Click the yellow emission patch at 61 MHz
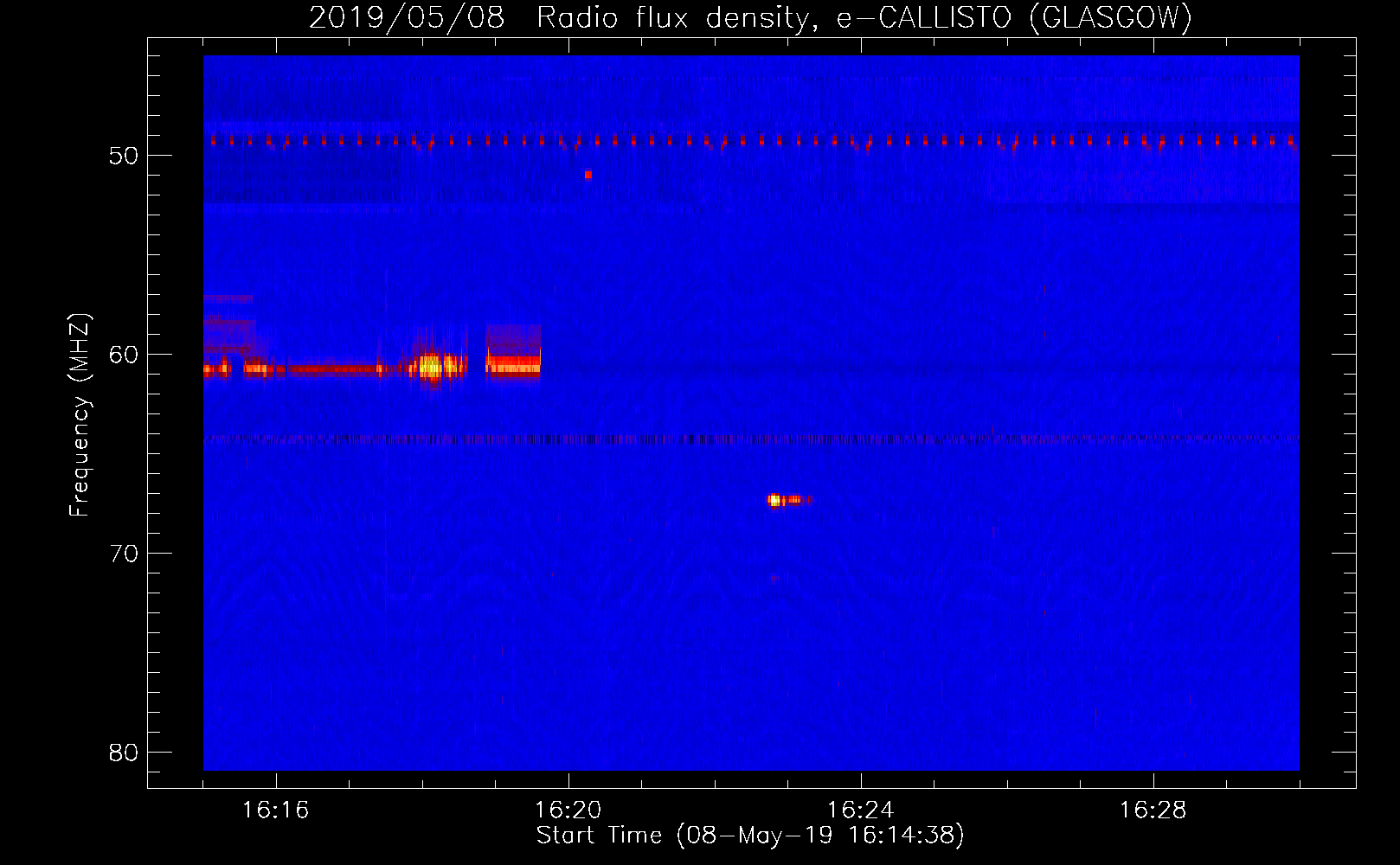Viewport: 1400px width, 865px height. click(438, 366)
